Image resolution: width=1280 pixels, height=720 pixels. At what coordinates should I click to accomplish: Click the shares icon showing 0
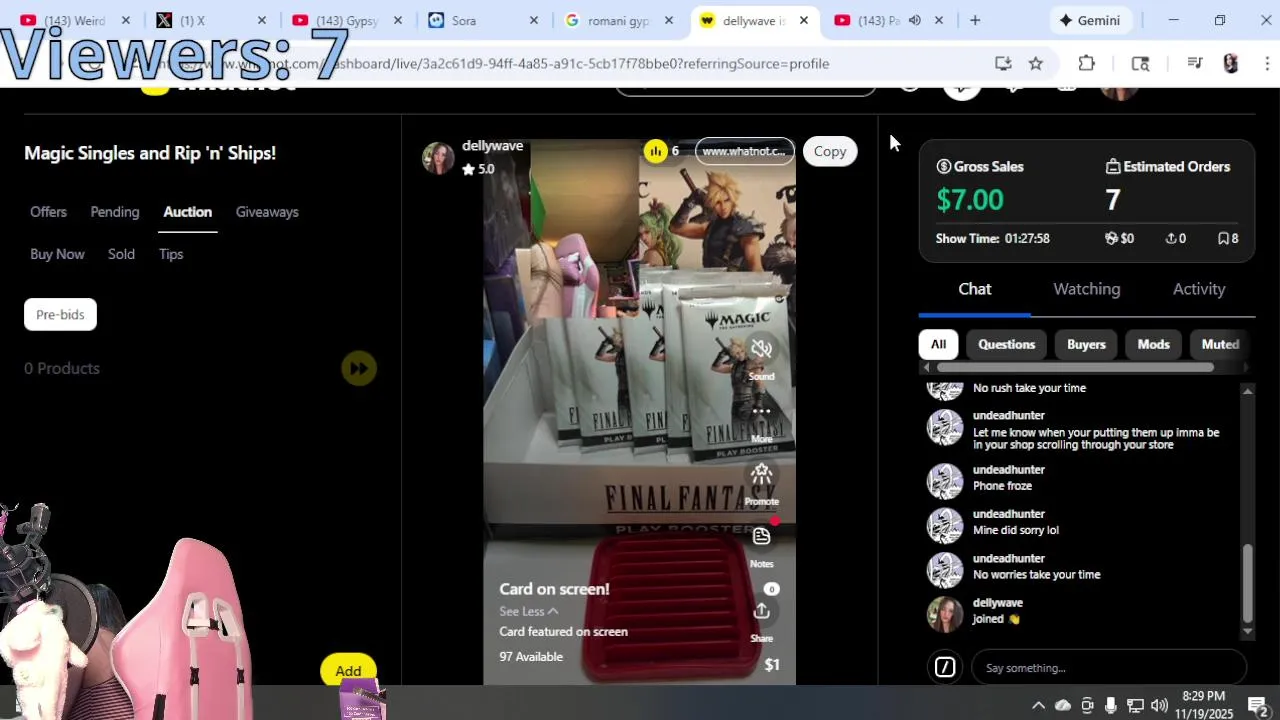(x=1170, y=238)
